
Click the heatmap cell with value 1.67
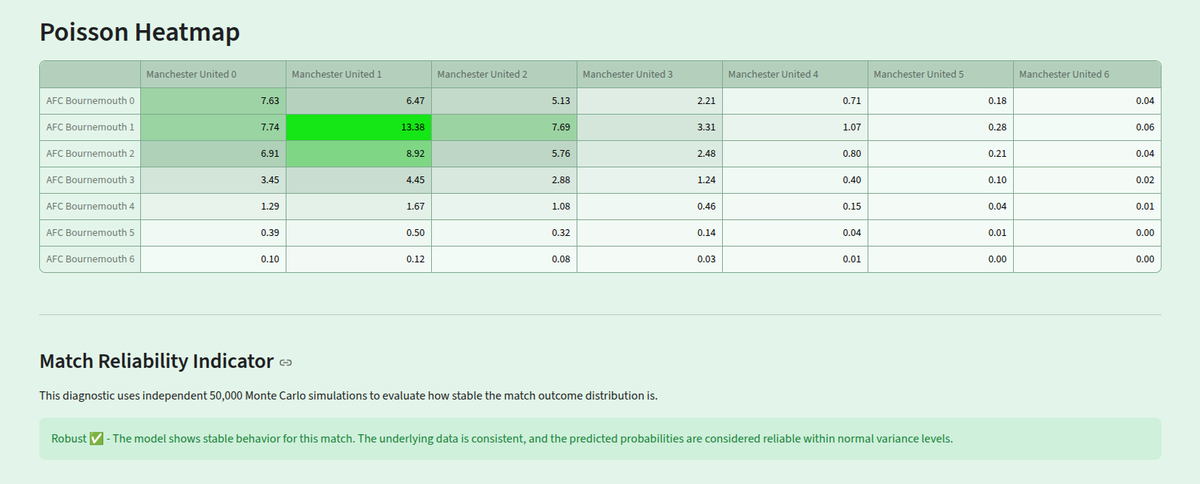coord(359,206)
